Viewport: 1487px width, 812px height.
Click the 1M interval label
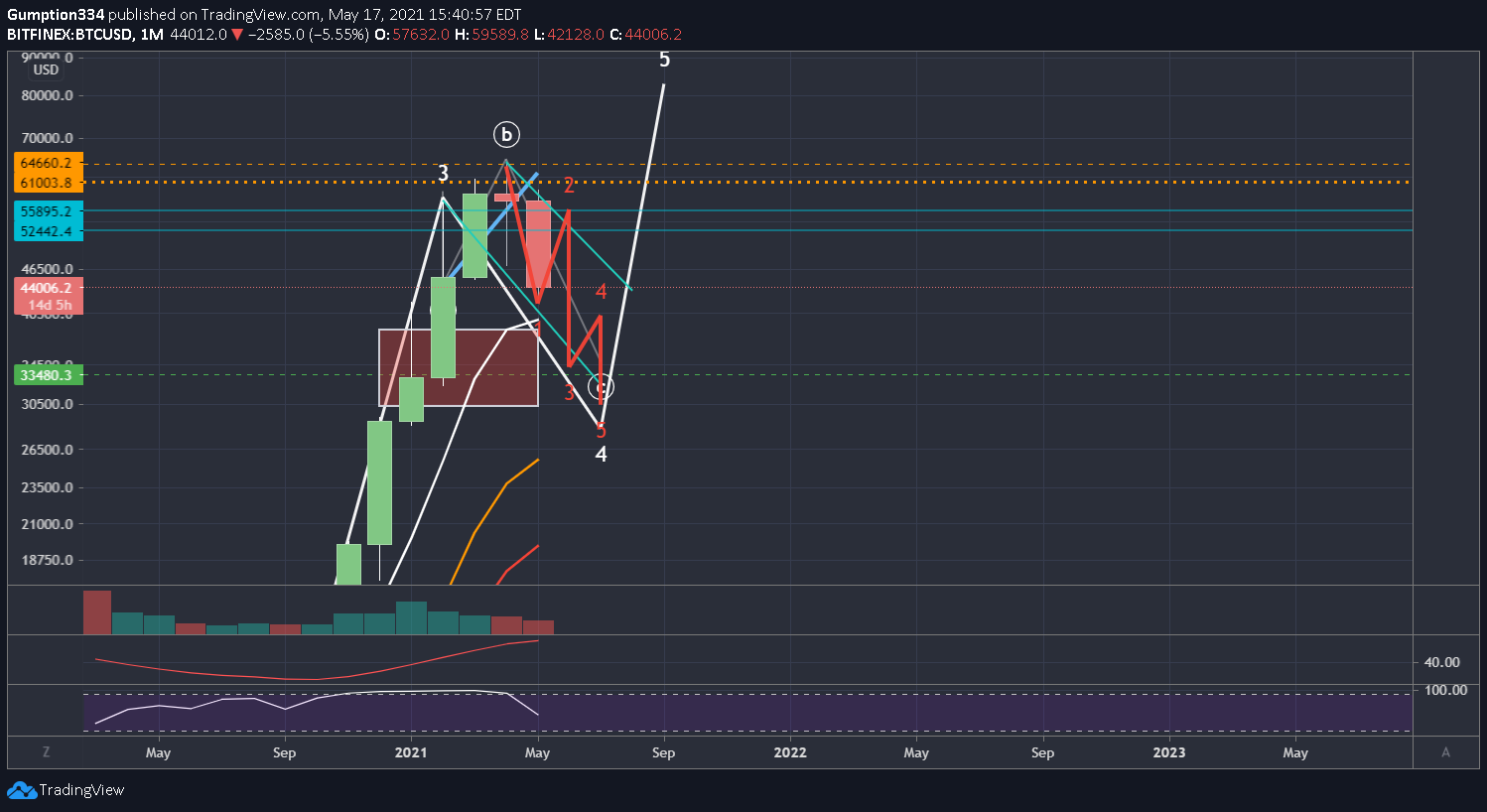[x=152, y=34]
